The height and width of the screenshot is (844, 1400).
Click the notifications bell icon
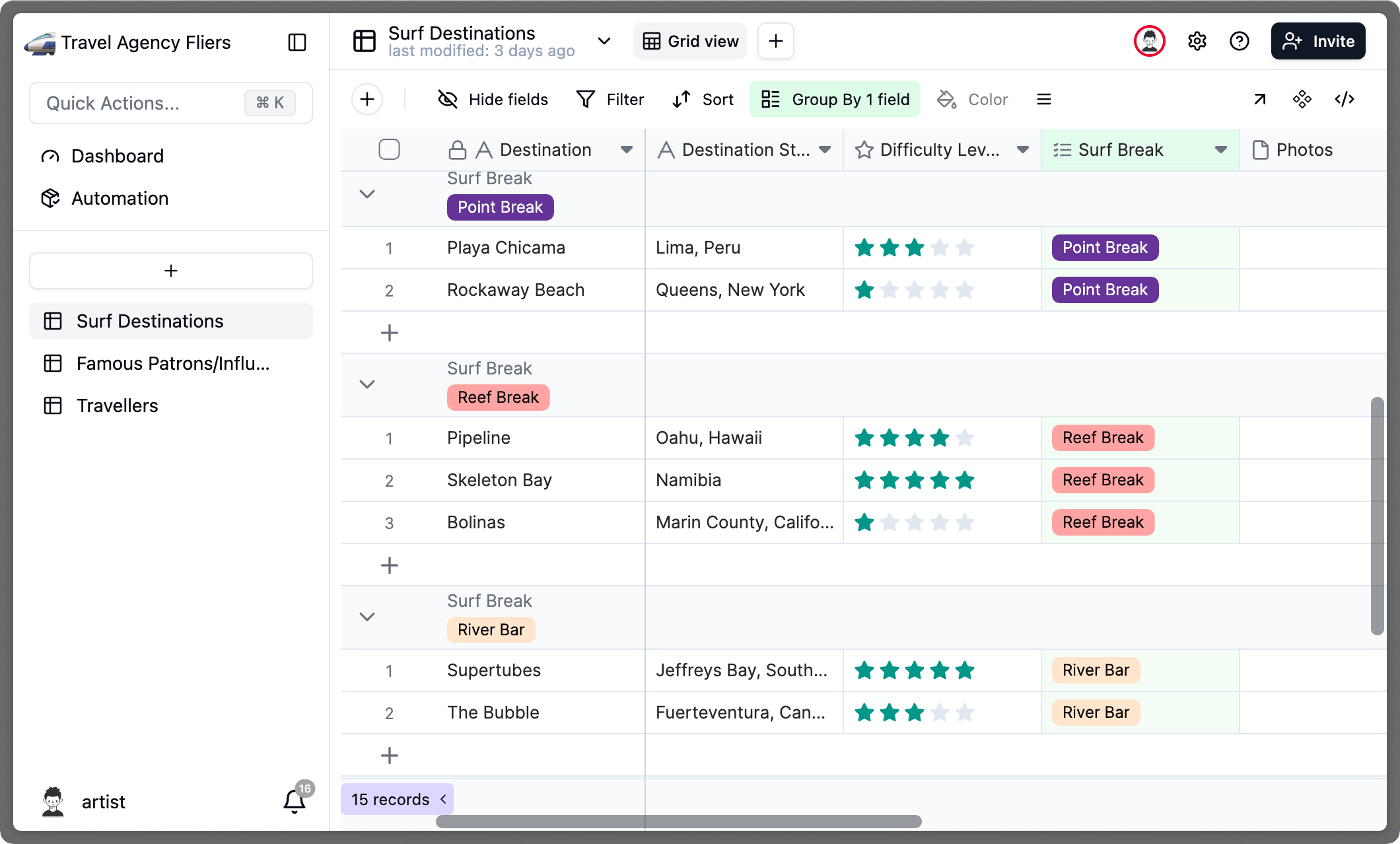pyautogui.click(x=295, y=801)
